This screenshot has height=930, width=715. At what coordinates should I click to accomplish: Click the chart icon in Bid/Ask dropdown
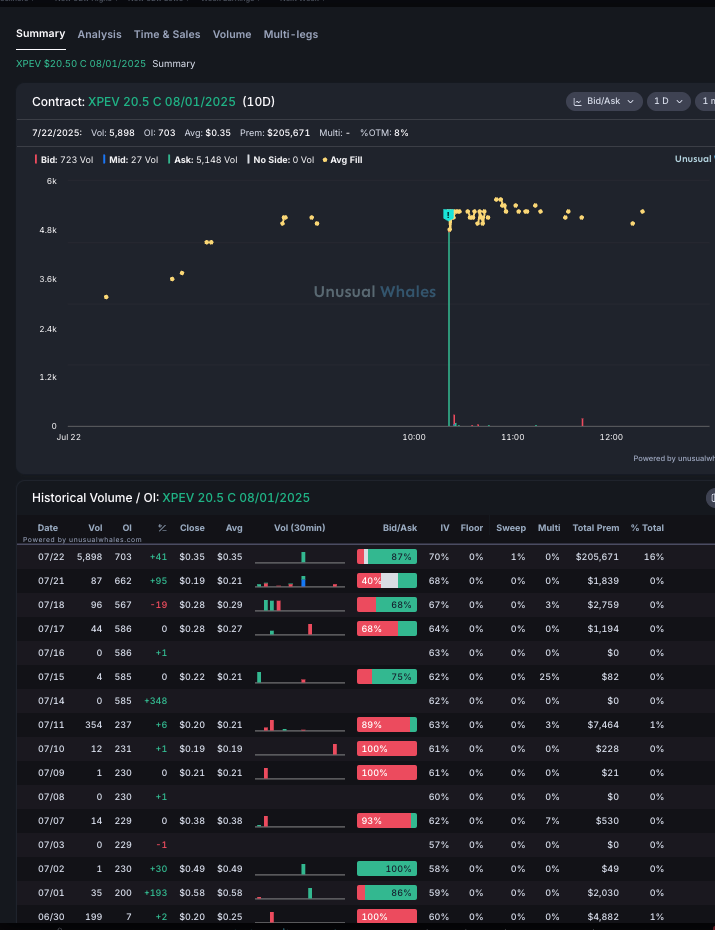(577, 101)
